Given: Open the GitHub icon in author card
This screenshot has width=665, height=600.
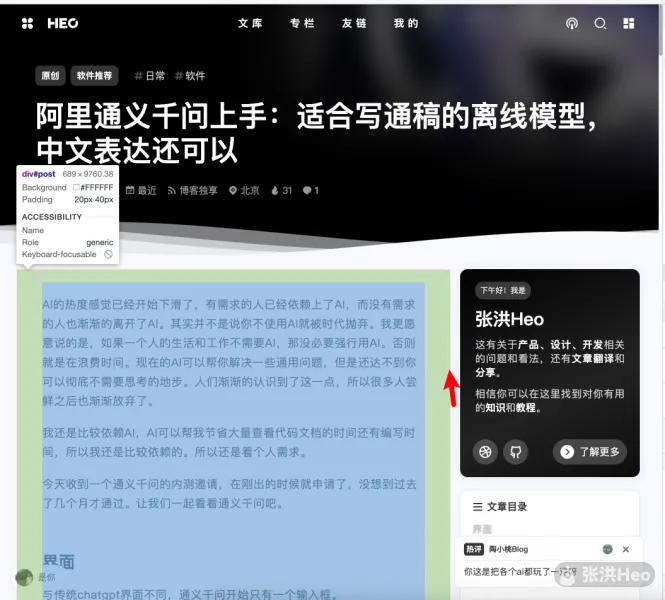Looking at the screenshot, I should click(x=515, y=452).
